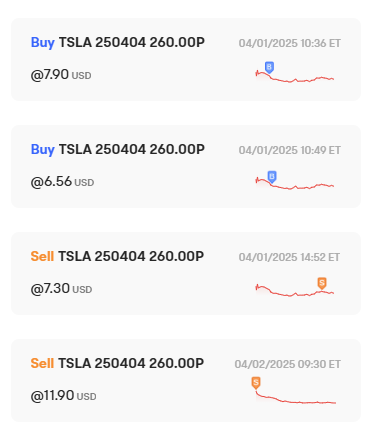Image resolution: width=367 pixels, height=433 pixels.
Task: Select the sparkline chart for the 14:52 order
Action: (295, 287)
